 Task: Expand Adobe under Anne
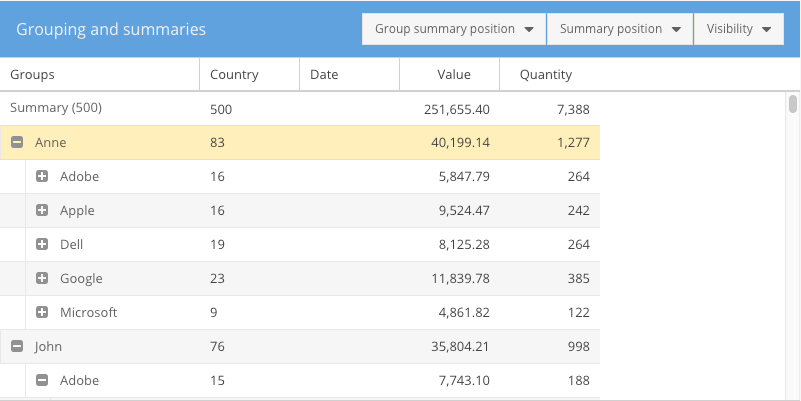click(42, 176)
